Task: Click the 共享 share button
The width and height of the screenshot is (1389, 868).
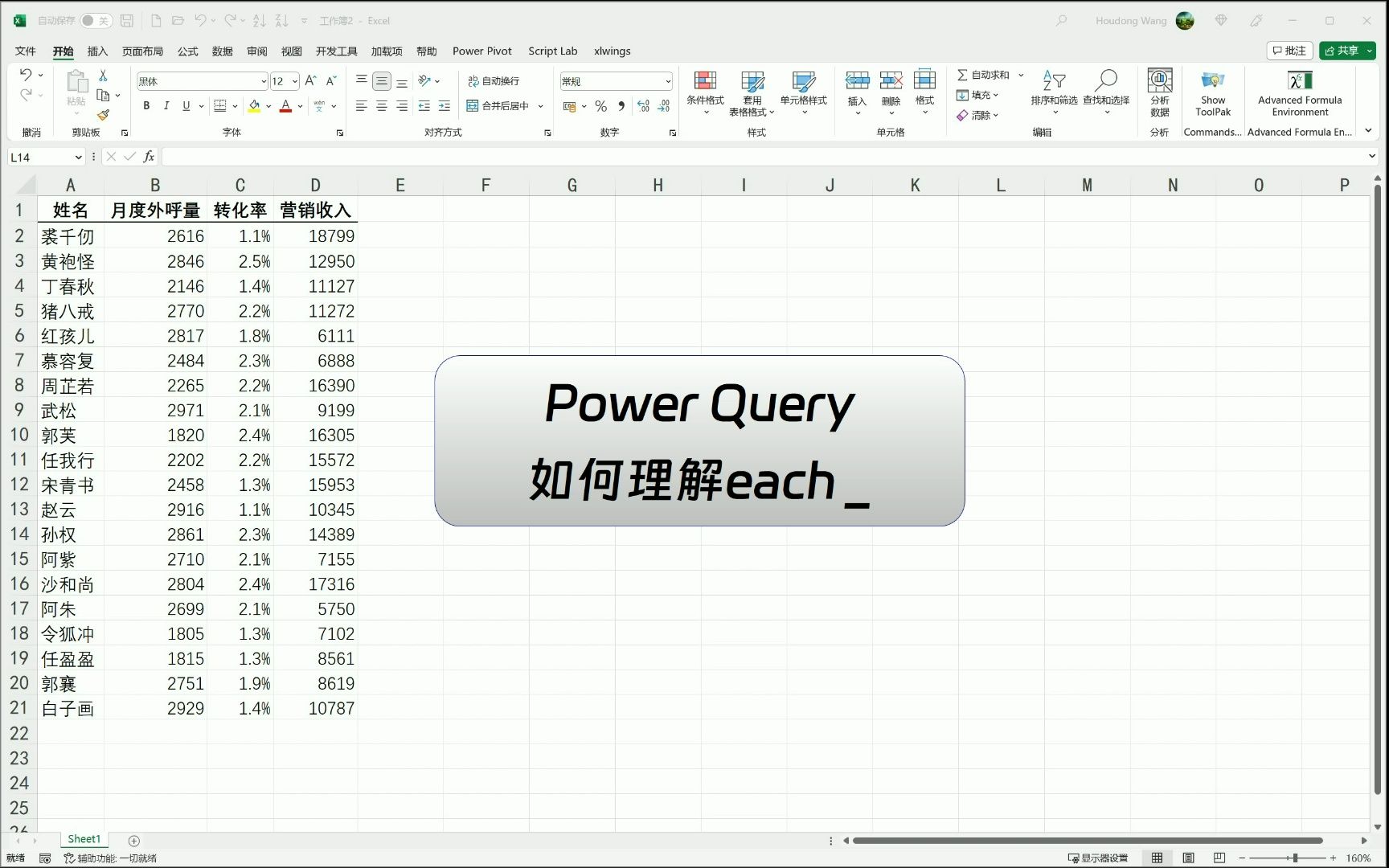Action: pyautogui.click(x=1347, y=51)
